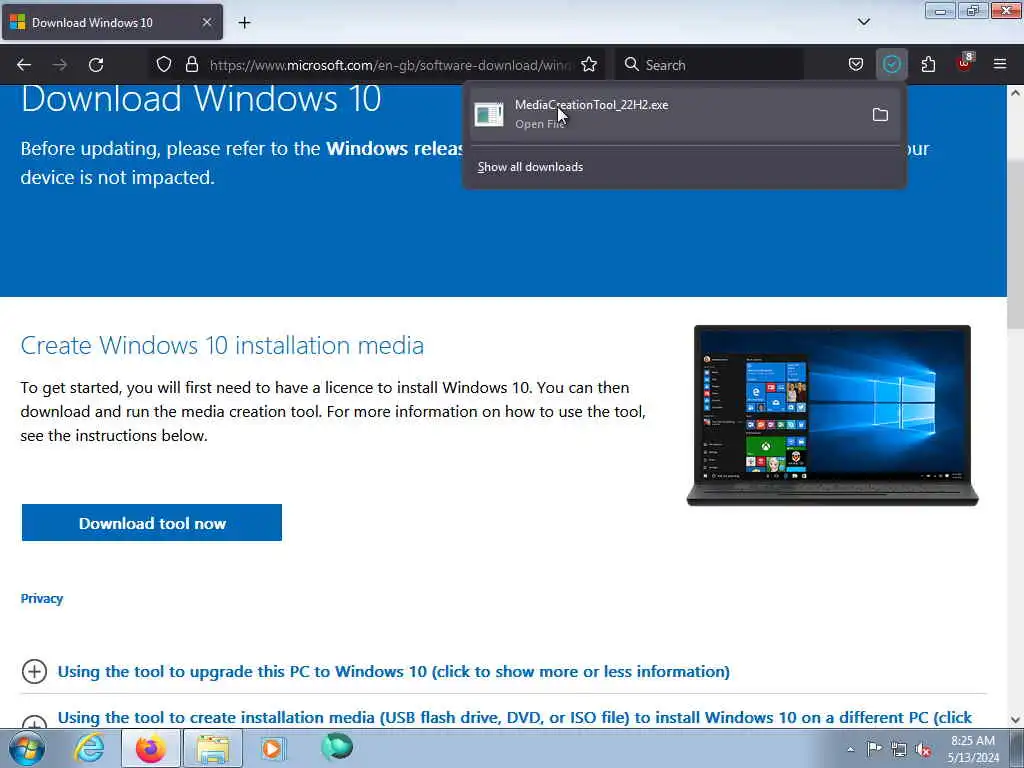The height and width of the screenshot is (768, 1024).
Task: Launch Internet Explorer from taskbar
Action: (x=88, y=748)
